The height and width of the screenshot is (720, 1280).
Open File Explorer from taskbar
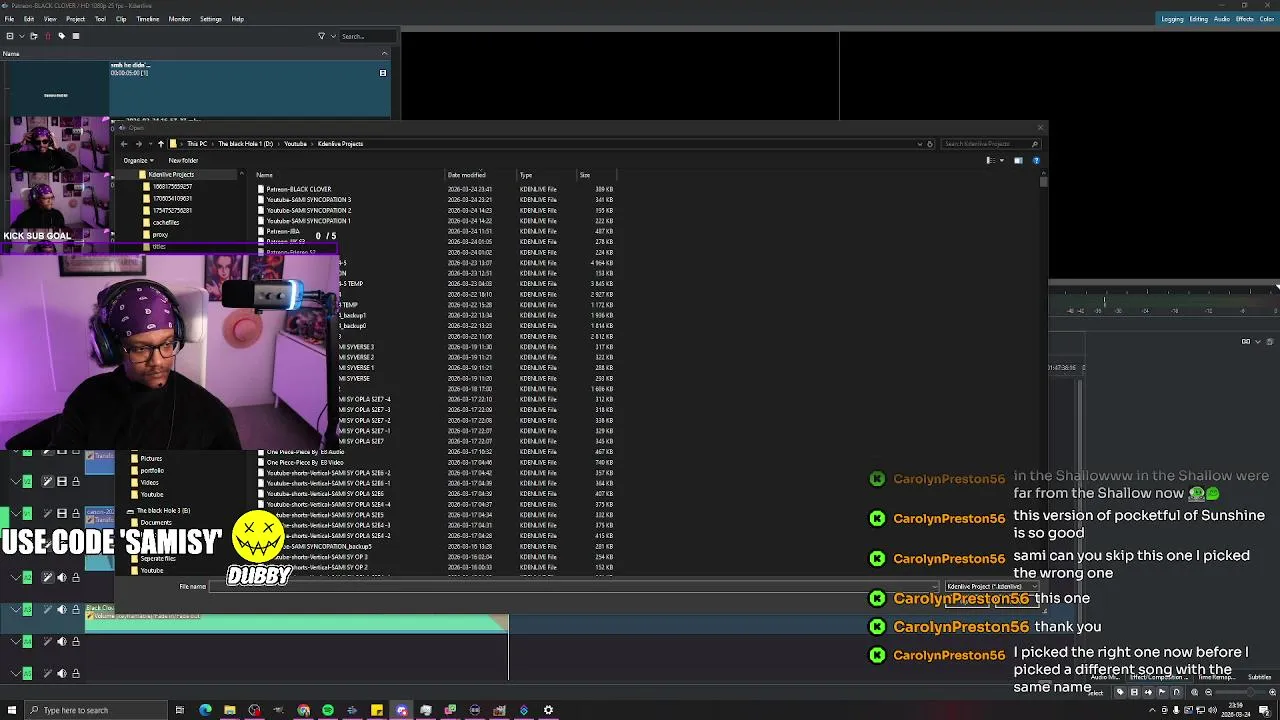230,710
